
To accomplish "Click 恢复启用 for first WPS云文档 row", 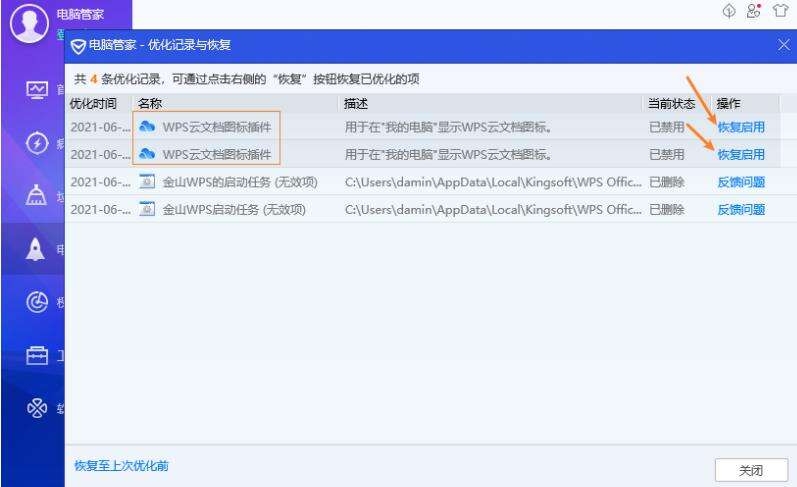I will 741,127.
